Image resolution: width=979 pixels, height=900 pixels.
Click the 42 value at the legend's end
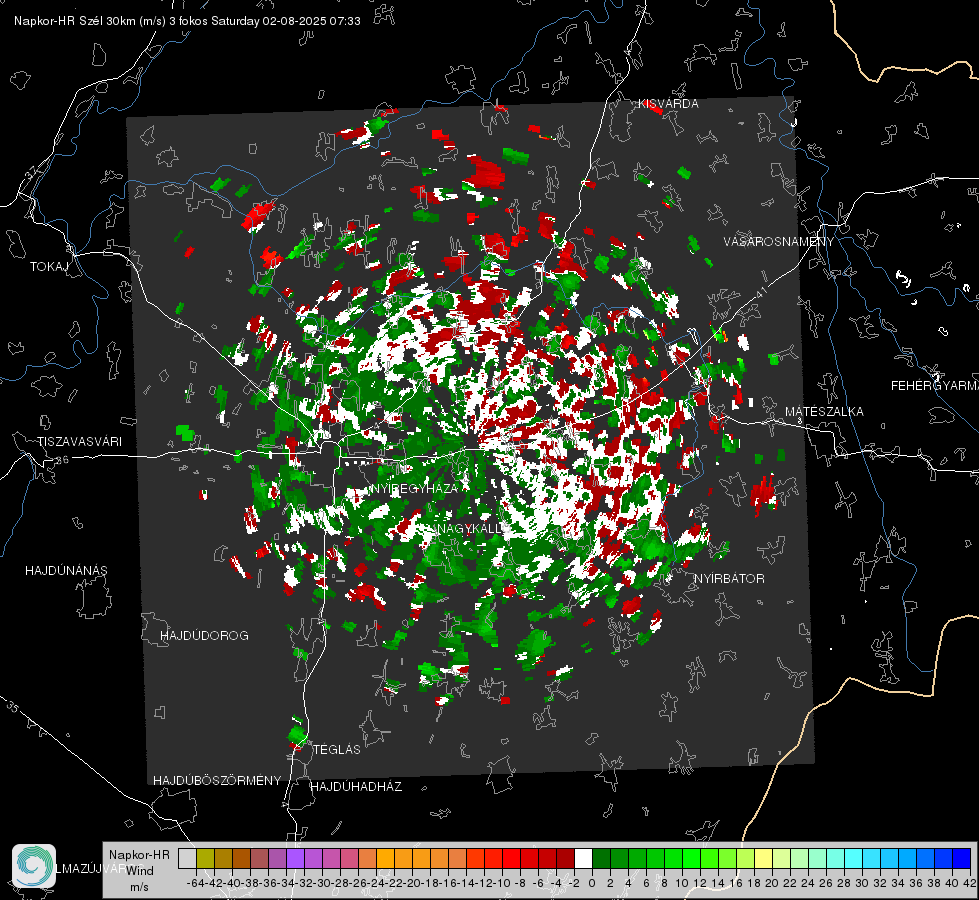[969, 883]
